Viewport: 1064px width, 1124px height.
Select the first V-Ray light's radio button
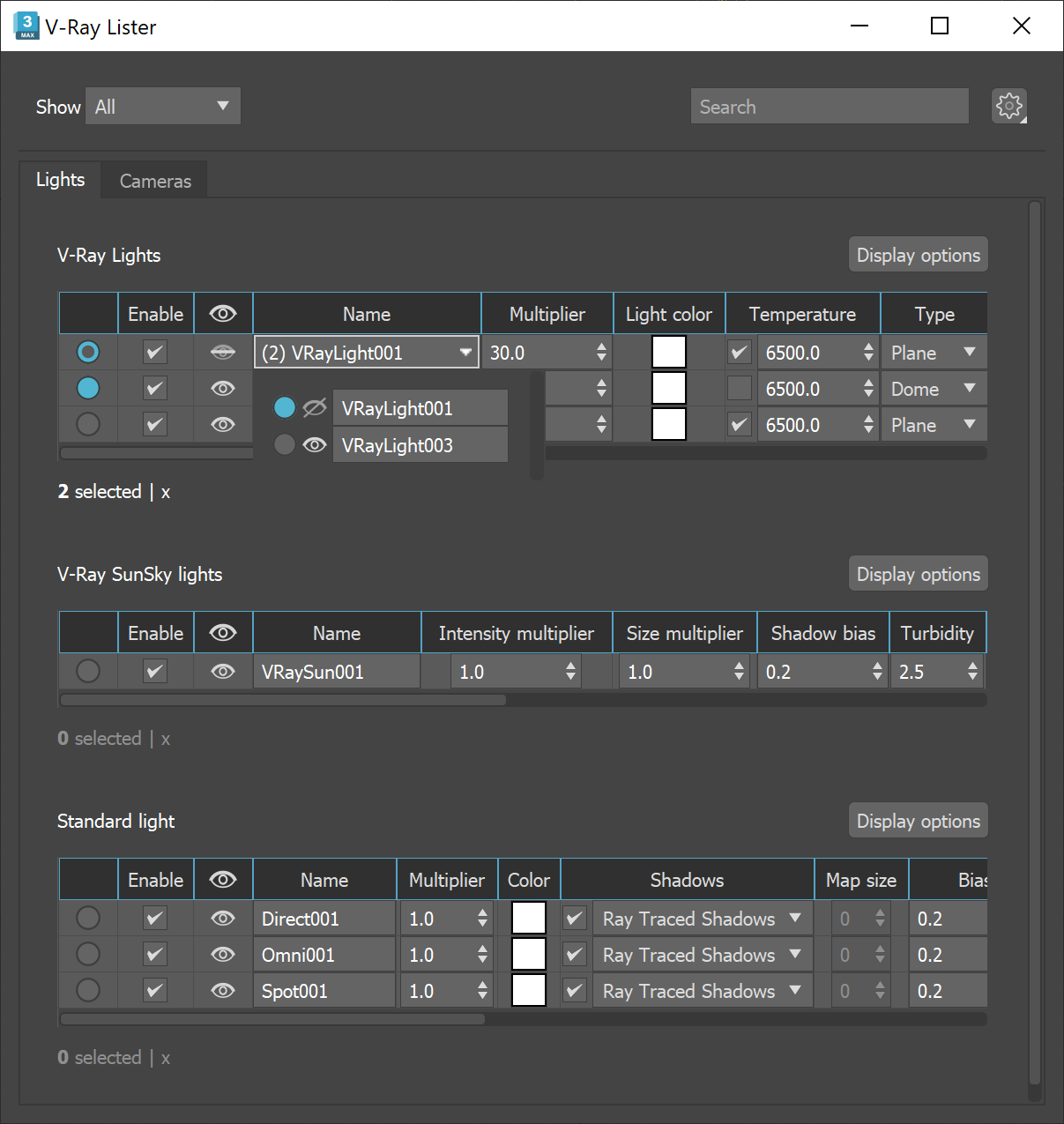click(x=87, y=352)
